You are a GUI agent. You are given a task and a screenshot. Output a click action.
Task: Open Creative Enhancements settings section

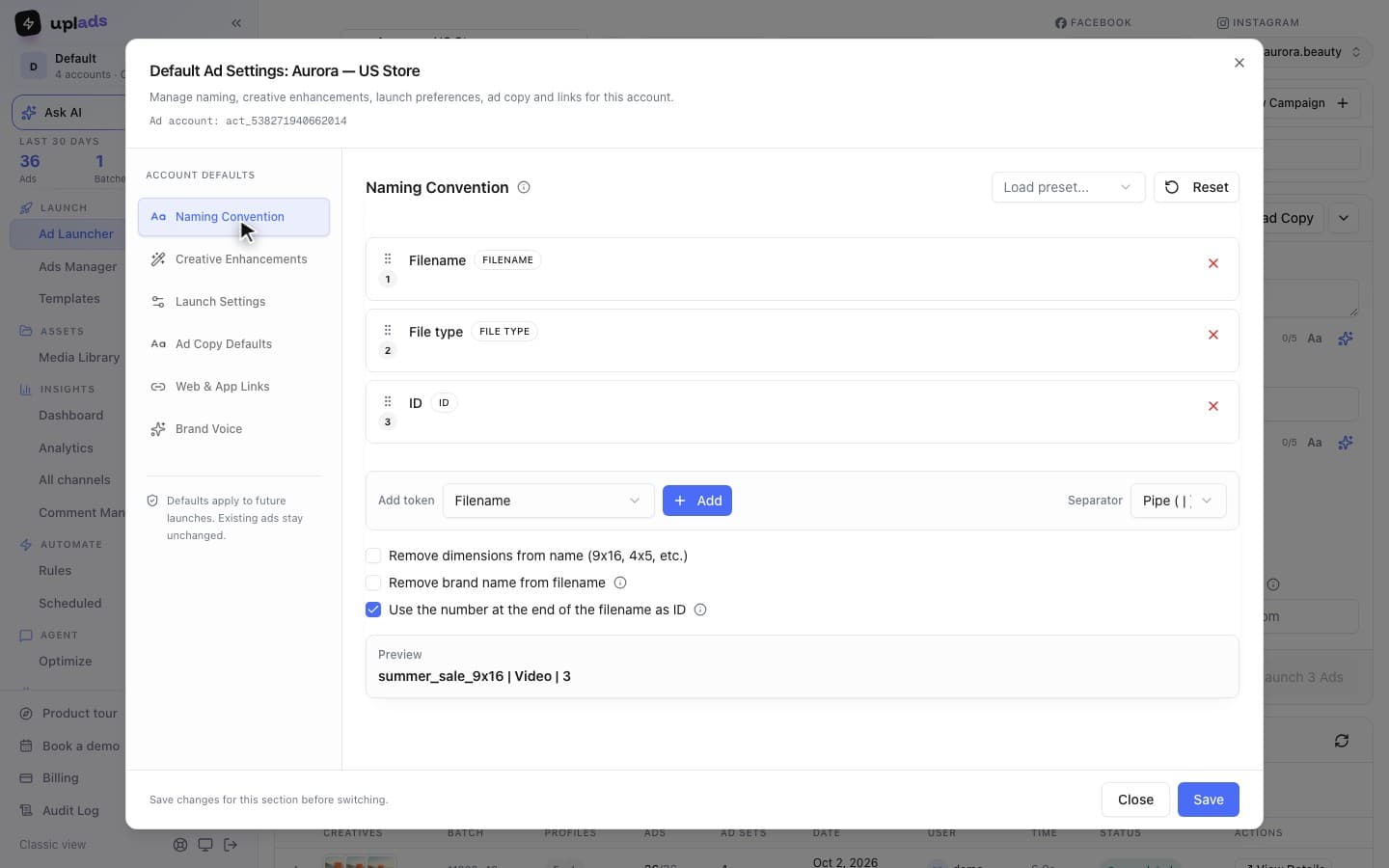point(233,259)
